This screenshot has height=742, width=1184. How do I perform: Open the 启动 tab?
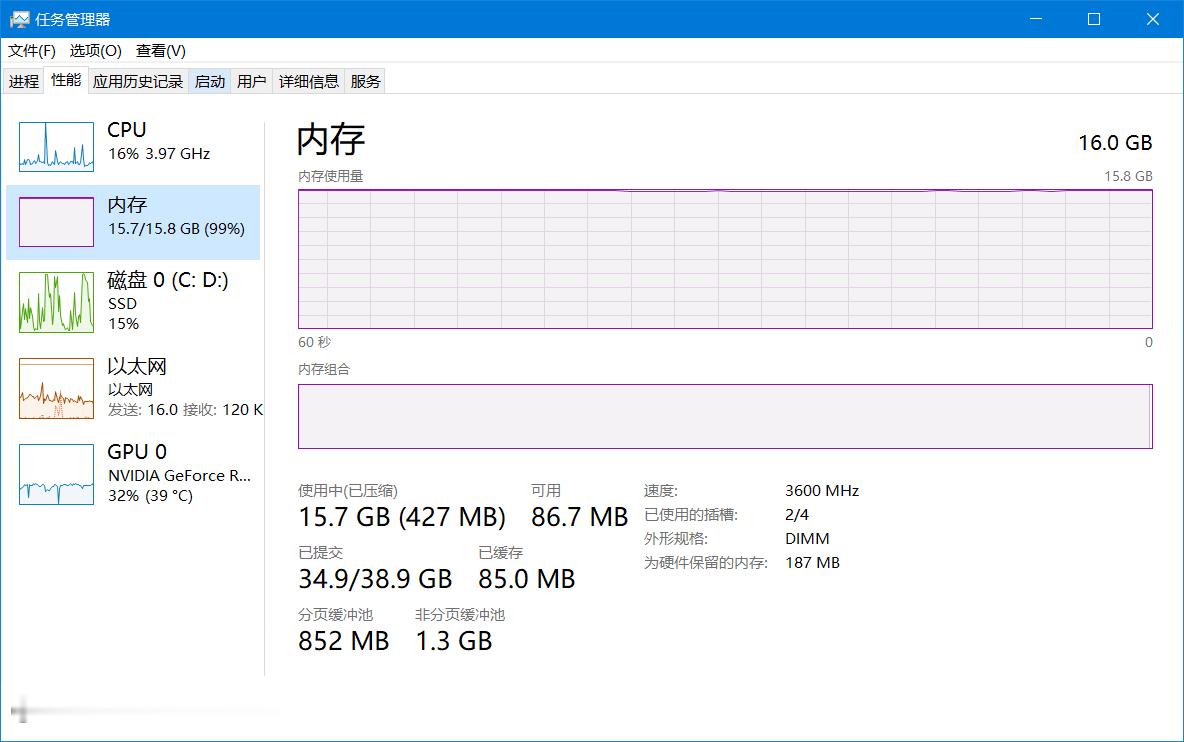[x=210, y=82]
